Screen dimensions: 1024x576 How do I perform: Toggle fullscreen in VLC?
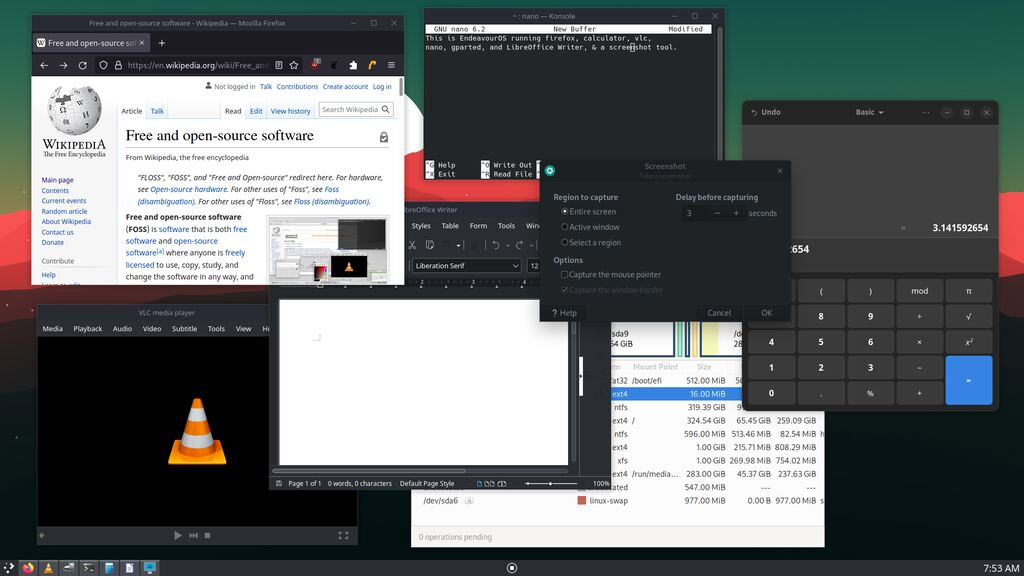click(344, 536)
